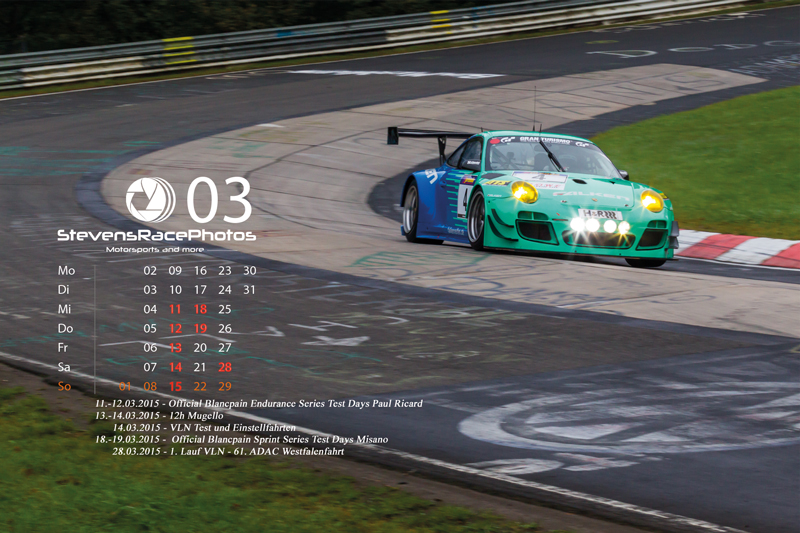Select the Mo weekday label
The width and height of the screenshot is (800, 533).
66,270
